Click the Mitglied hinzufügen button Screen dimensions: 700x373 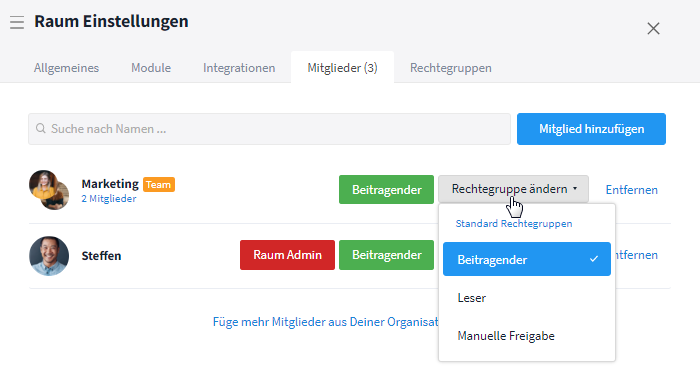tap(591, 129)
